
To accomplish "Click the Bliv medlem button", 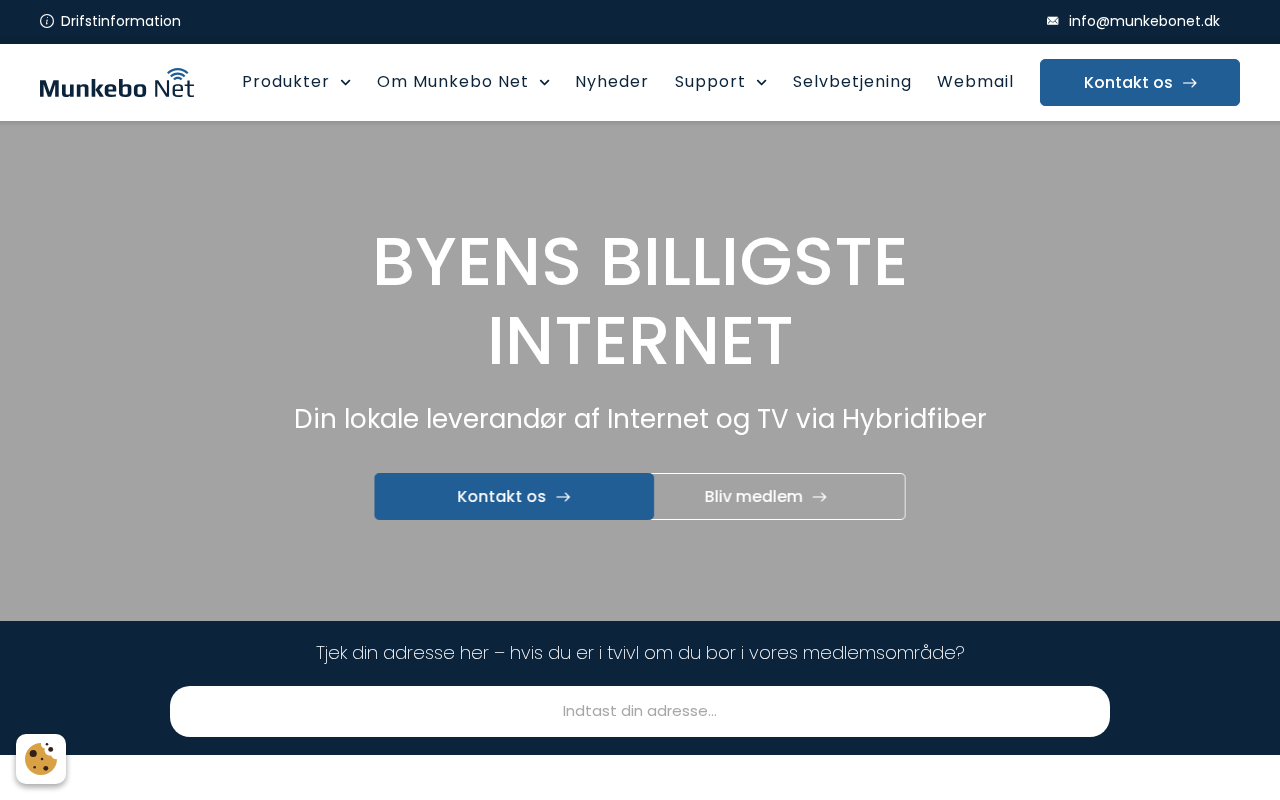I will [x=779, y=497].
